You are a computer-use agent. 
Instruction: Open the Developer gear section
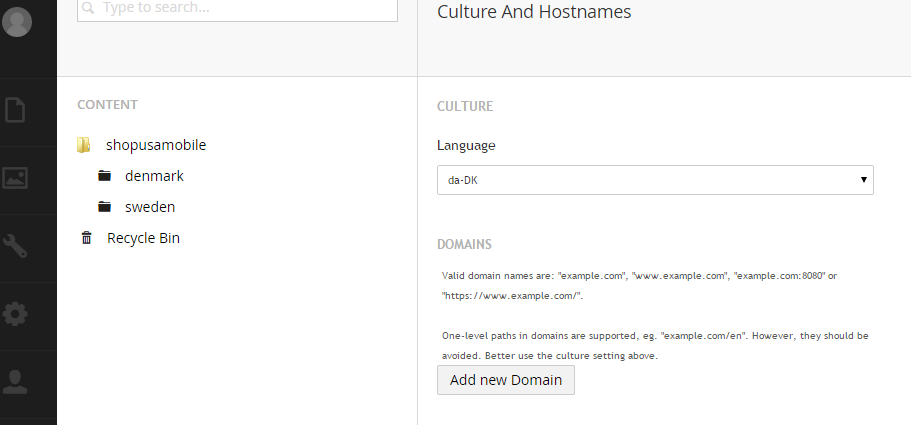coord(15,314)
